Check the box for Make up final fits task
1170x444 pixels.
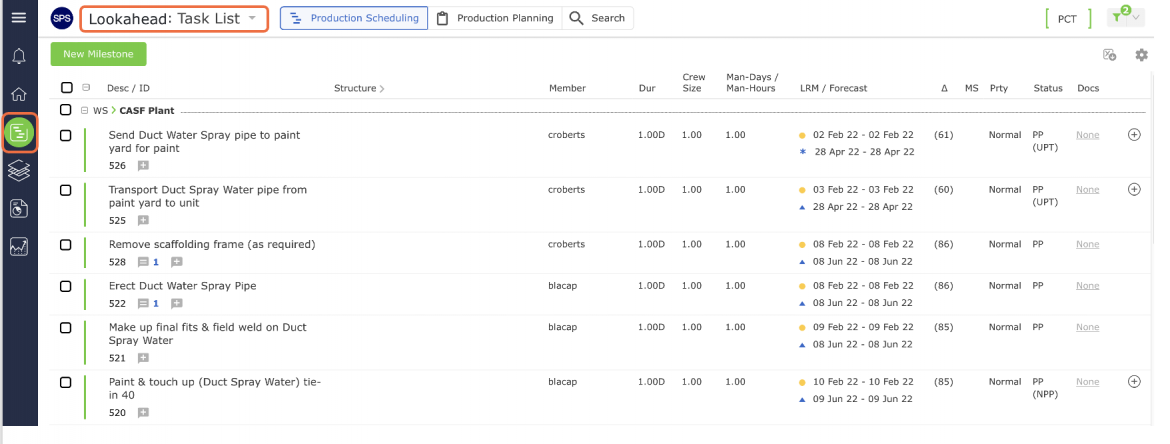tap(66, 328)
